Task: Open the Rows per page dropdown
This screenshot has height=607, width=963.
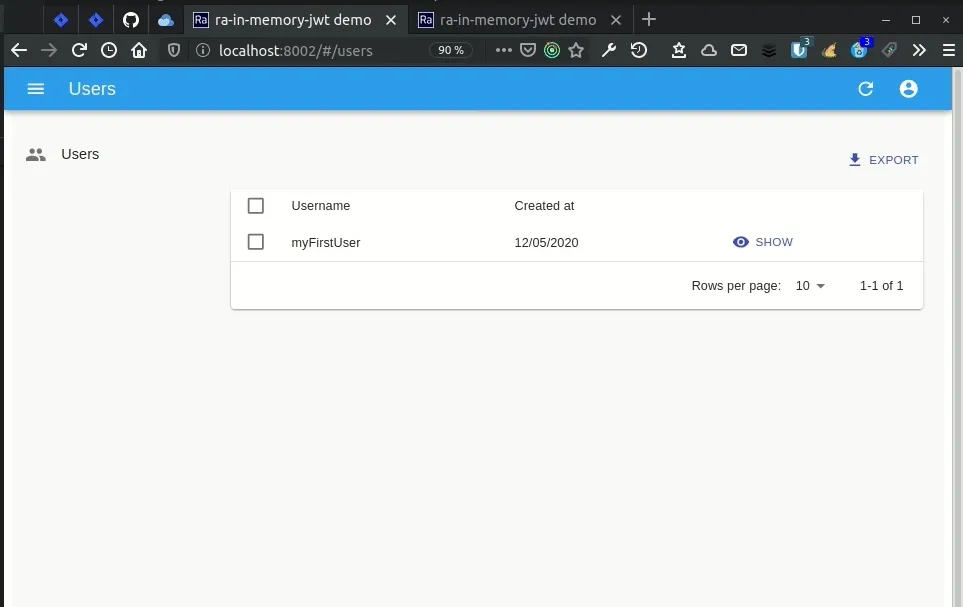Action: pos(810,286)
